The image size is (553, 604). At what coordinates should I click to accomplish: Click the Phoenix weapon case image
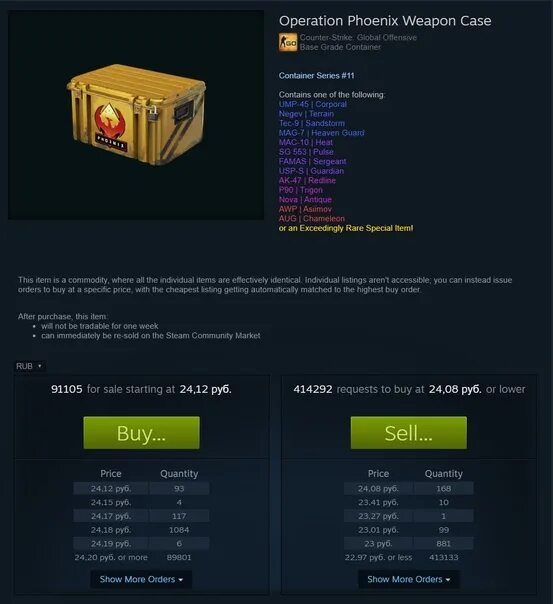[136, 115]
